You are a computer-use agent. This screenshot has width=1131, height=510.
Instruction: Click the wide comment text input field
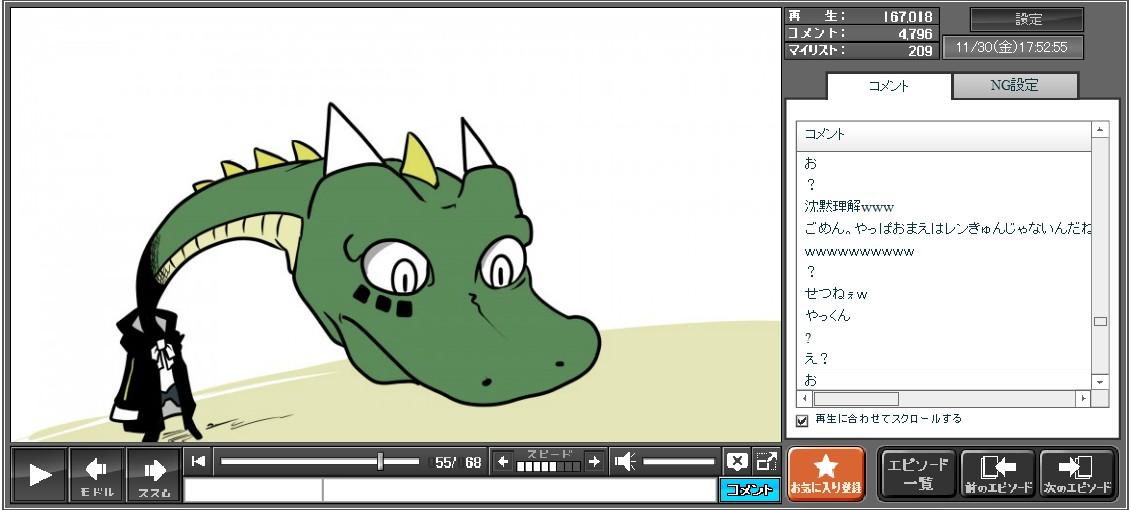[x=518, y=490]
